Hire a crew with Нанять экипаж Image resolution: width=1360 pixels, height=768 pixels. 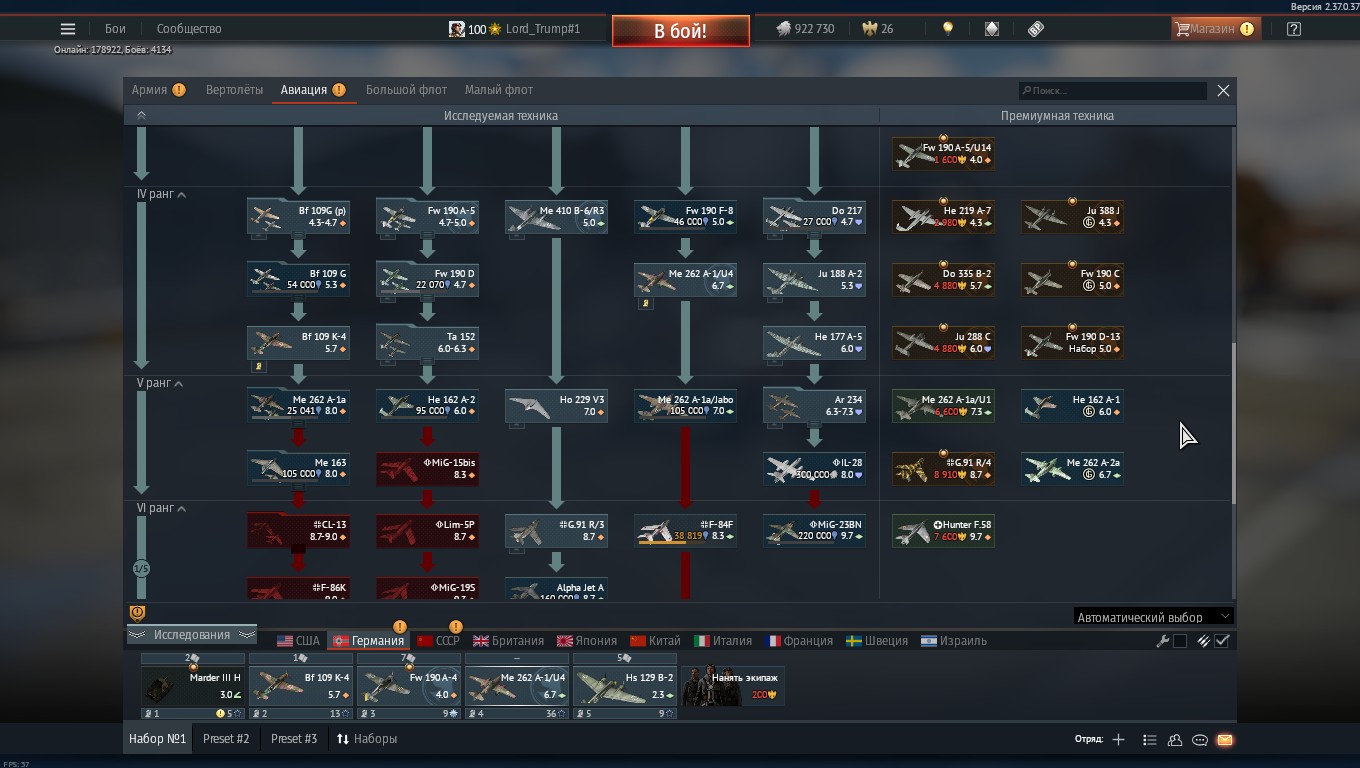pyautogui.click(x=733, y=685)
